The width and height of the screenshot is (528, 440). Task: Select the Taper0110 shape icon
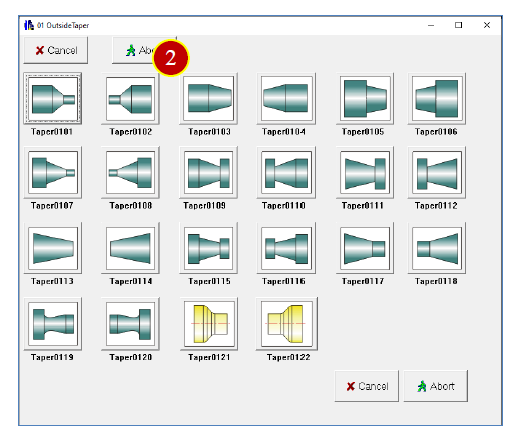click(287, 172)
